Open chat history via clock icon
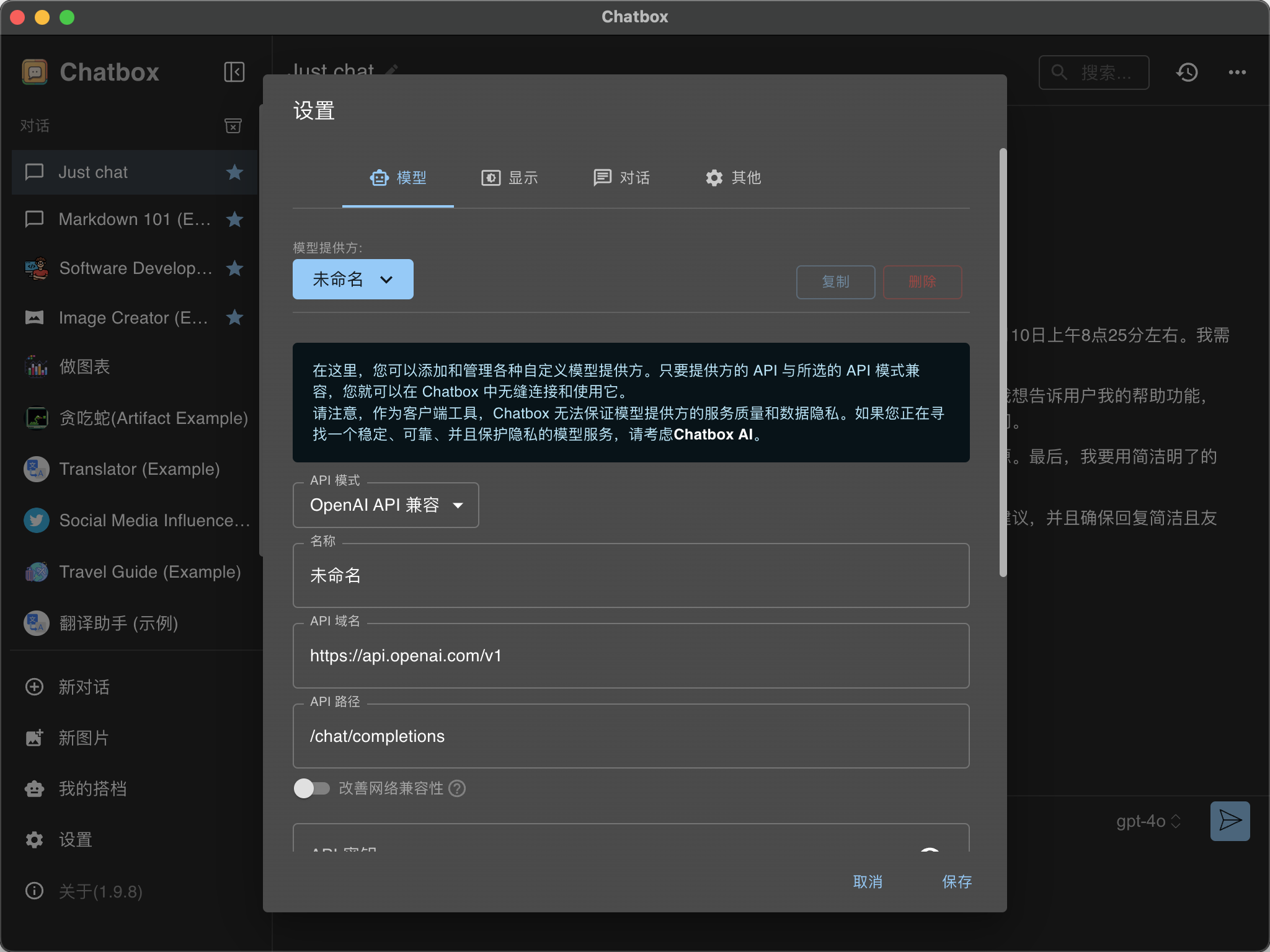 pyautogui.click(x=1186, y=72)
